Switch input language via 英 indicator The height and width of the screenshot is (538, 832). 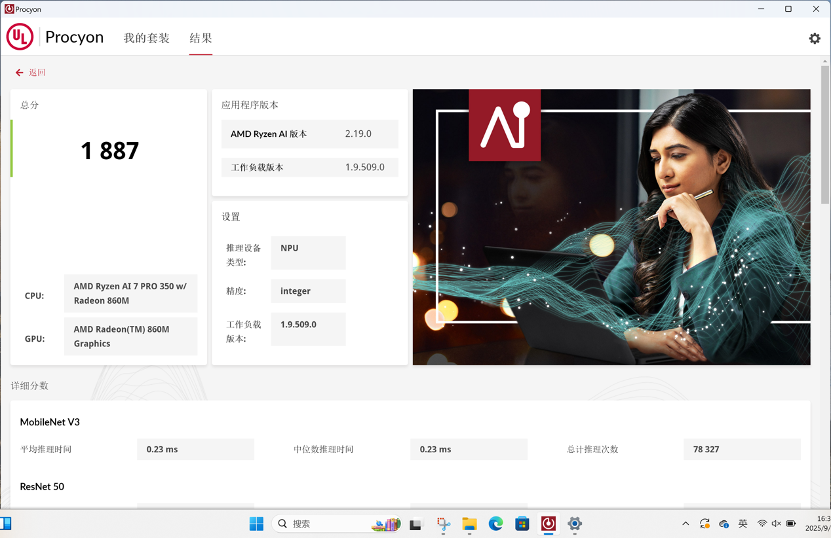pyautogui.click(x=743, y=523)
